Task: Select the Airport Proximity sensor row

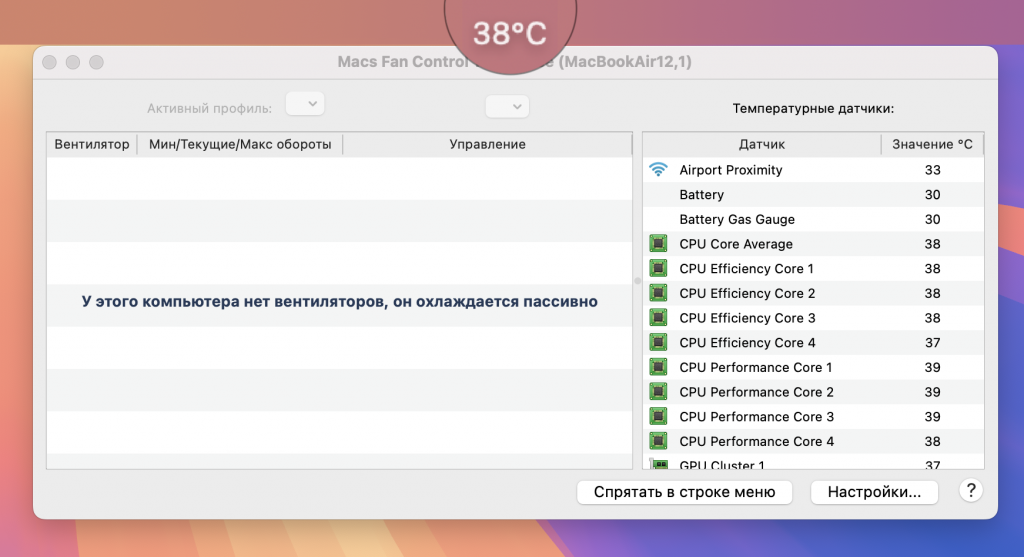Action: pos(813,170)
